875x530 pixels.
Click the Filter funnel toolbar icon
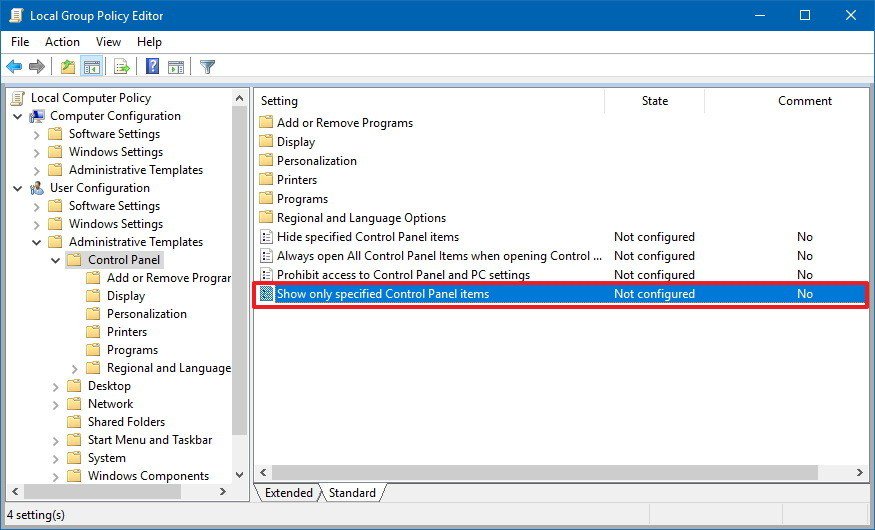pos(207,67)
